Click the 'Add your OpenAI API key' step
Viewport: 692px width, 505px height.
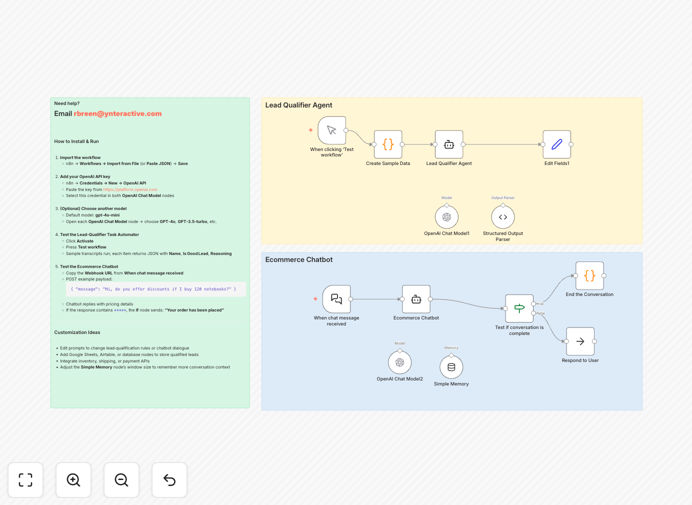(85, 177)
